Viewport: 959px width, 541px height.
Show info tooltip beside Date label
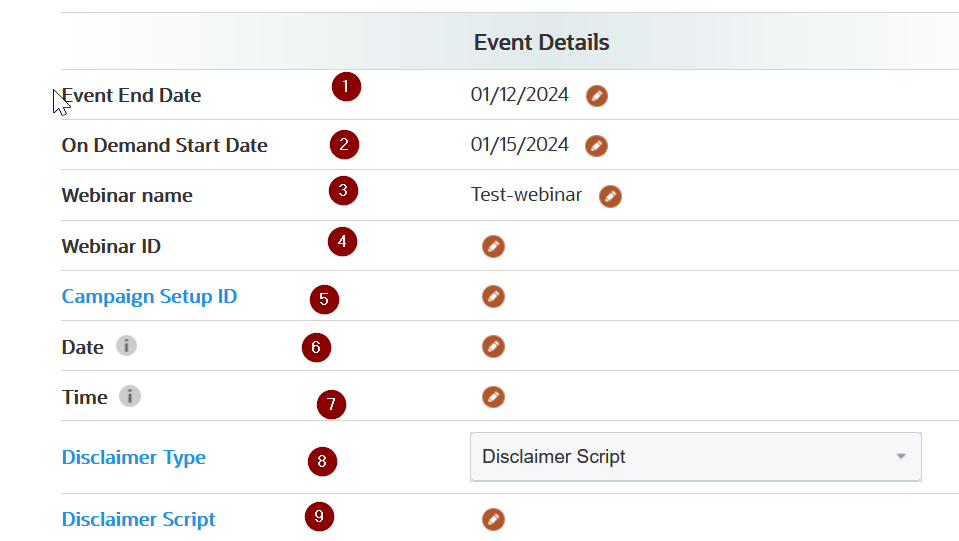126,346
